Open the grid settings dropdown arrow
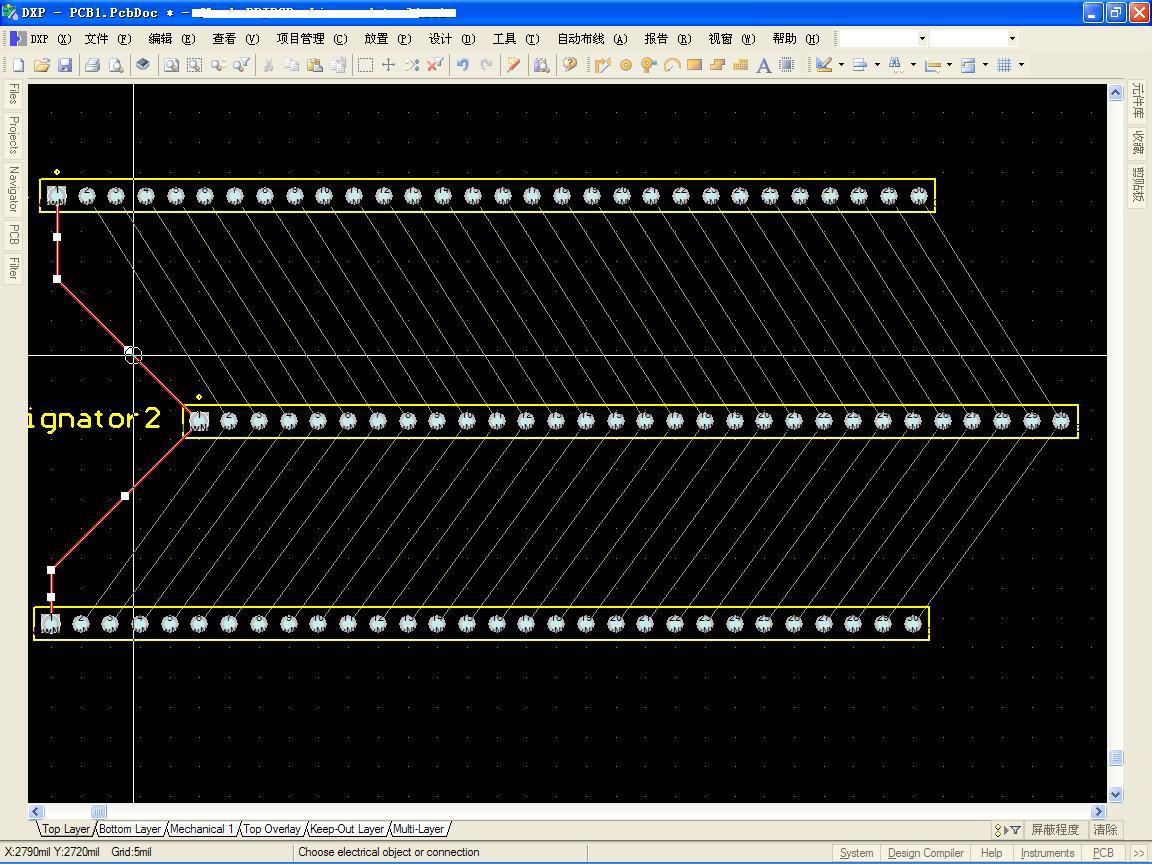 coord(1021,65)
